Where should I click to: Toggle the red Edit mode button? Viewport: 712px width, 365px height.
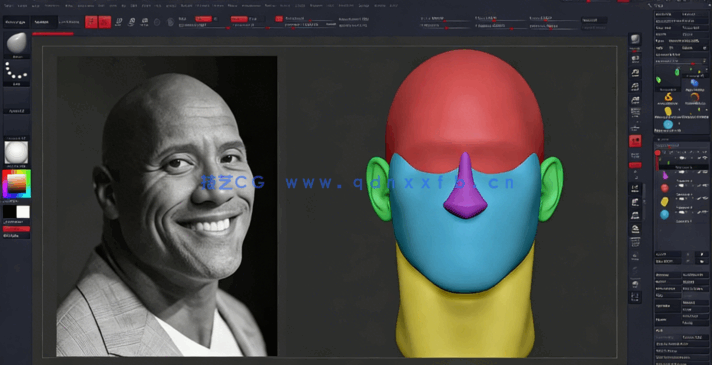tap(91, 22)
